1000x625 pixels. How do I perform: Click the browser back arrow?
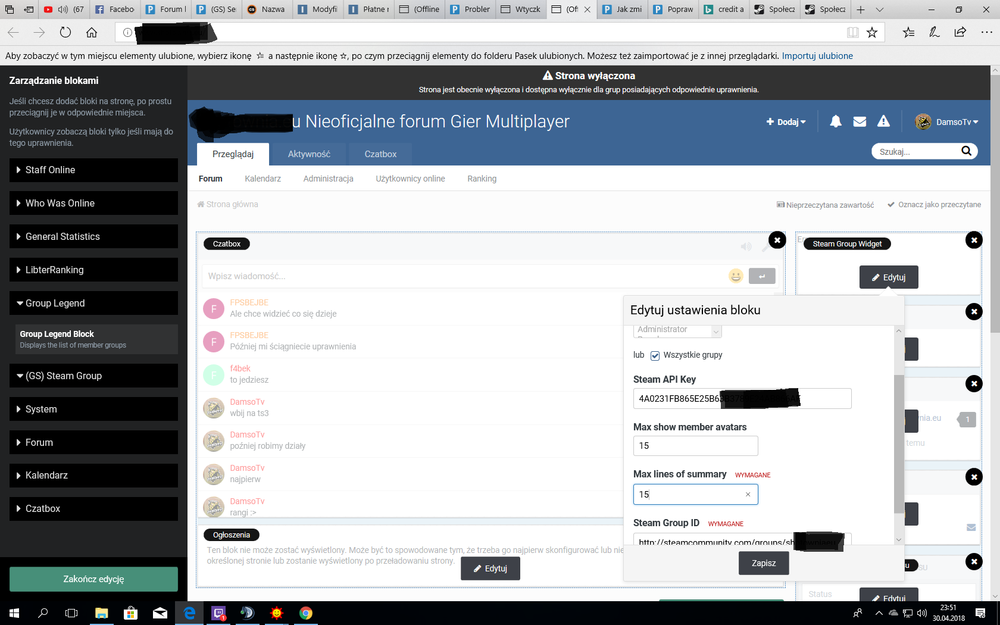pyautogui.click(x=13, y=32)
